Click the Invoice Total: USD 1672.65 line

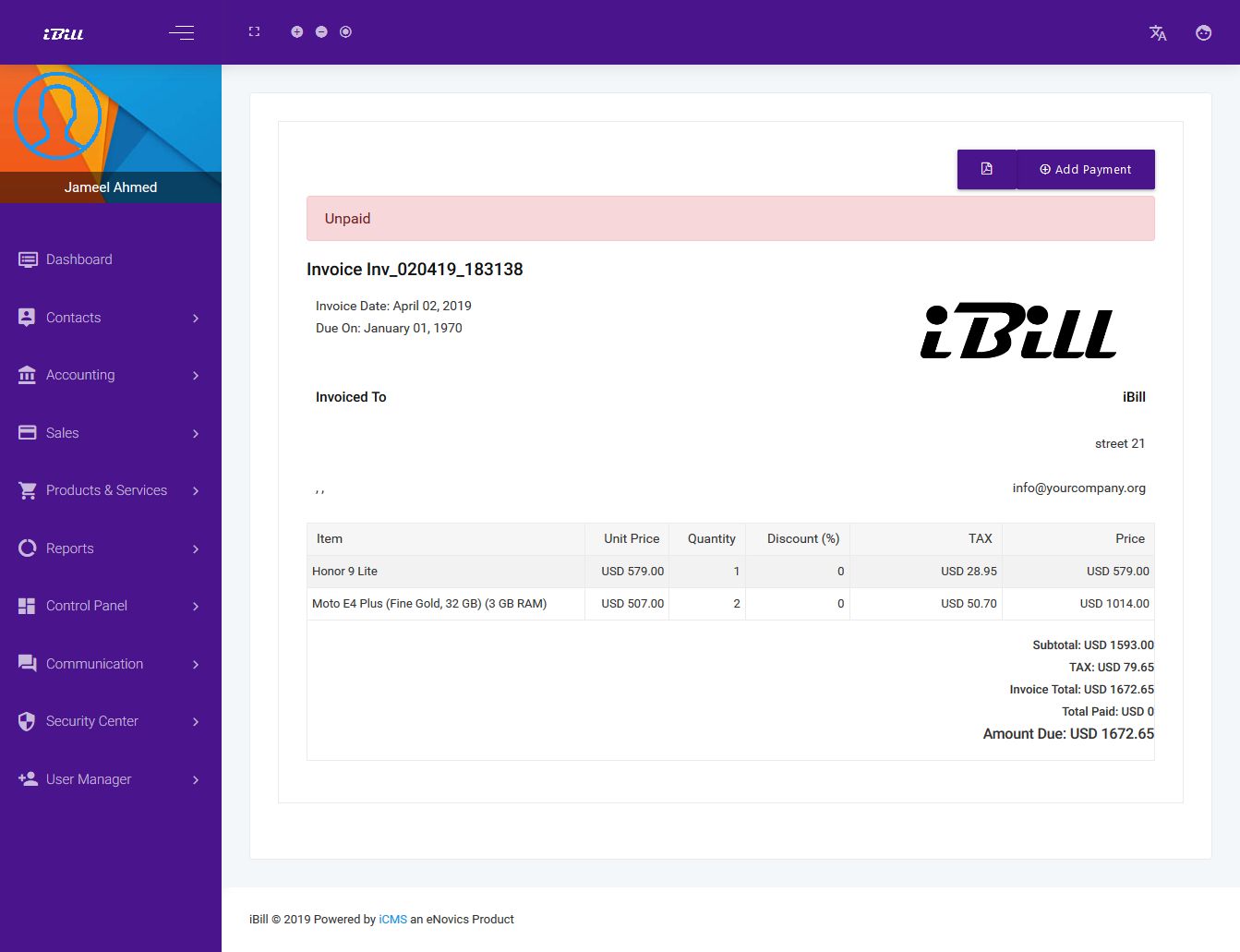click(1081, 690)
